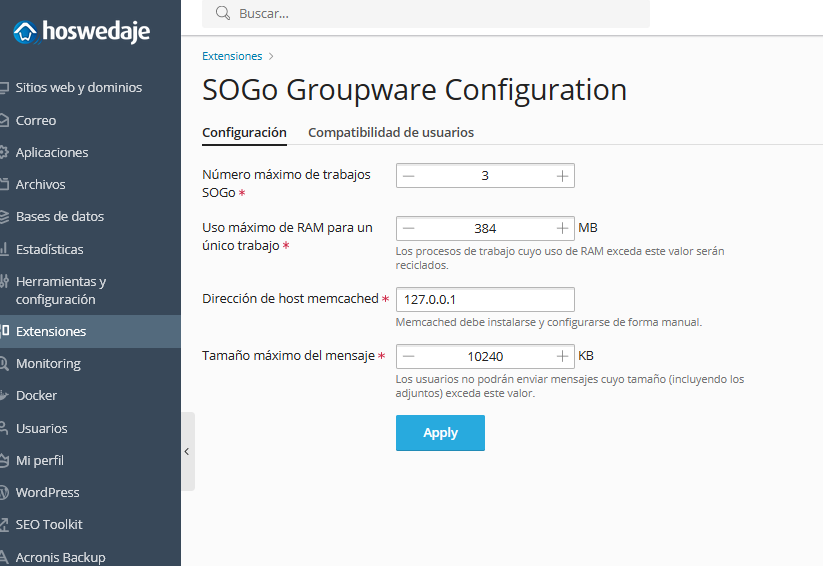Click the hoswedaje logo
The height and width of the screenshot is (566, 823).
(x=81, y=32)
